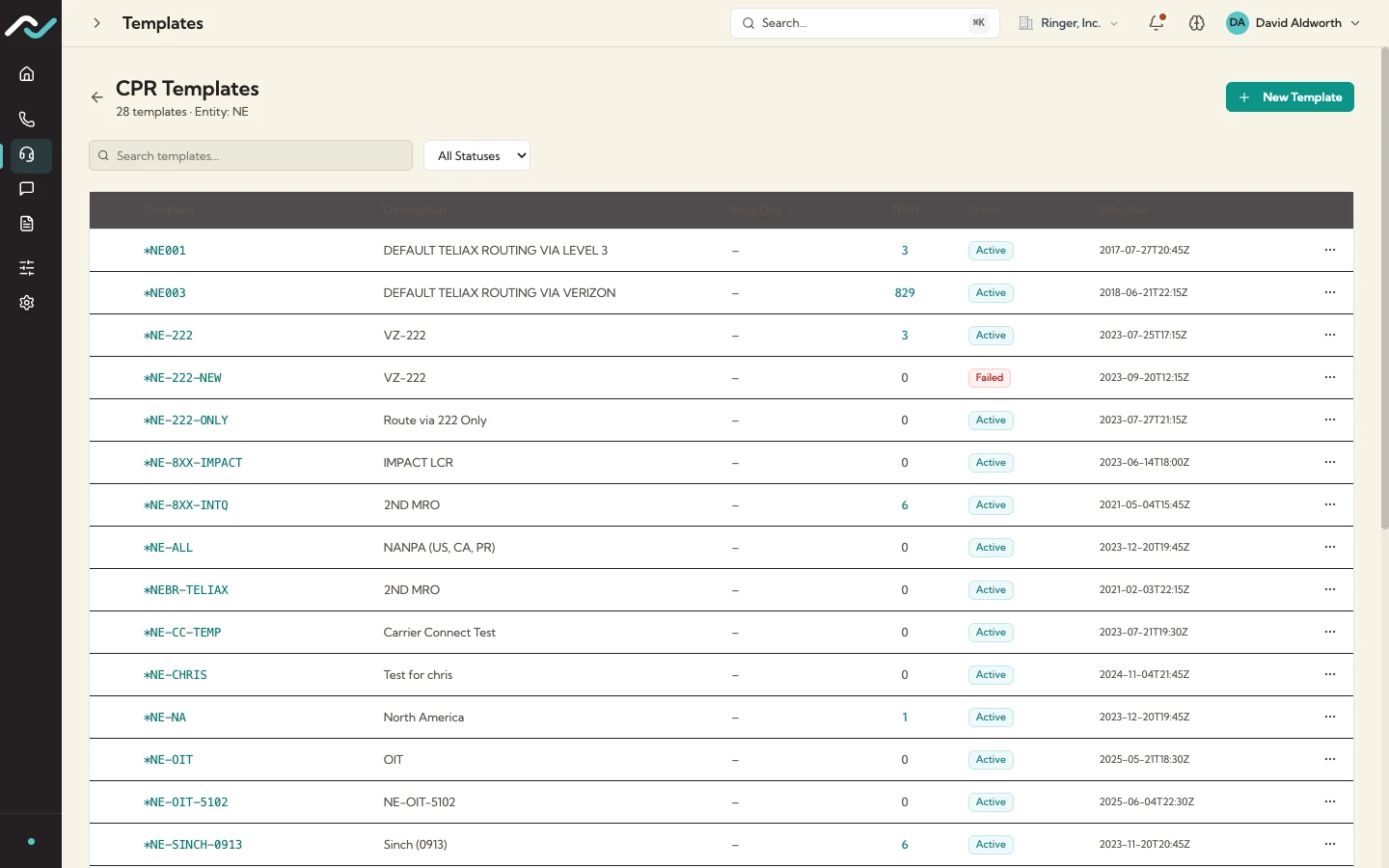Open actions menu for *NE003 row
This screenshot has width=1389, height=868.
coord(1330,292)
